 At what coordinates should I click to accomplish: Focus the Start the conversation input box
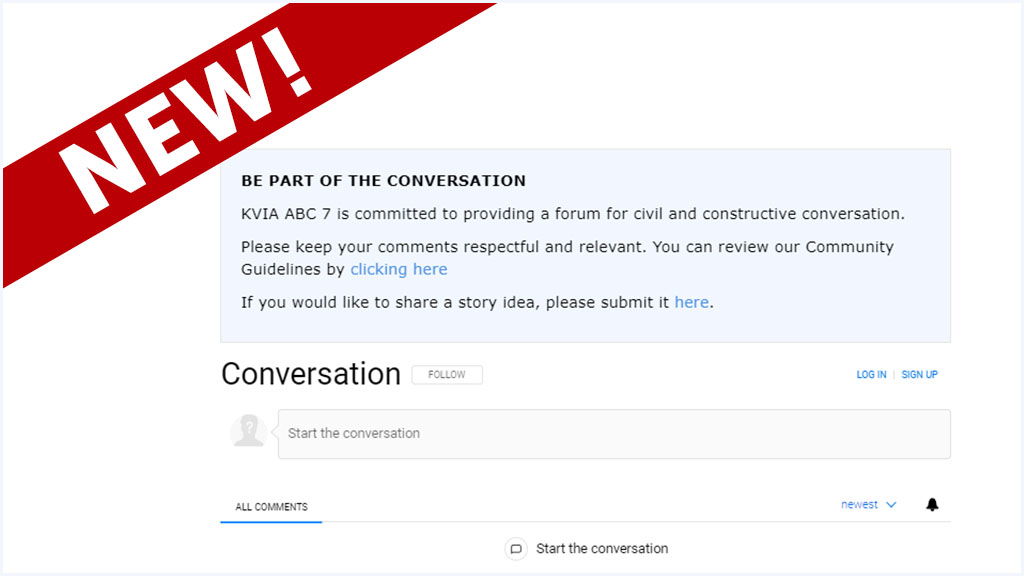[x=613, y=434]
